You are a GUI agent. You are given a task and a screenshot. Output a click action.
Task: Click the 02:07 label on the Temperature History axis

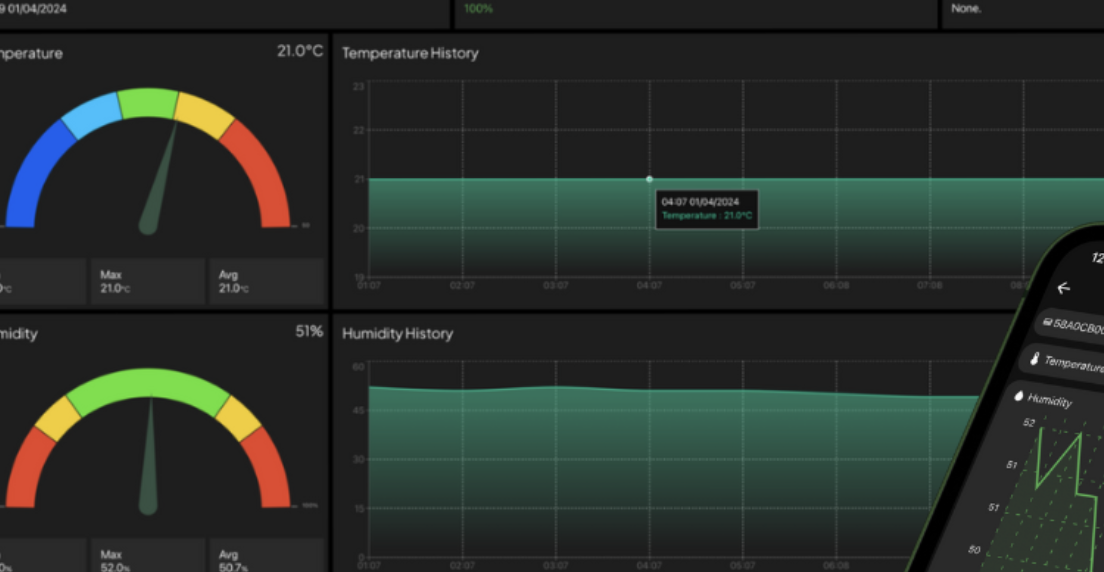462,285
